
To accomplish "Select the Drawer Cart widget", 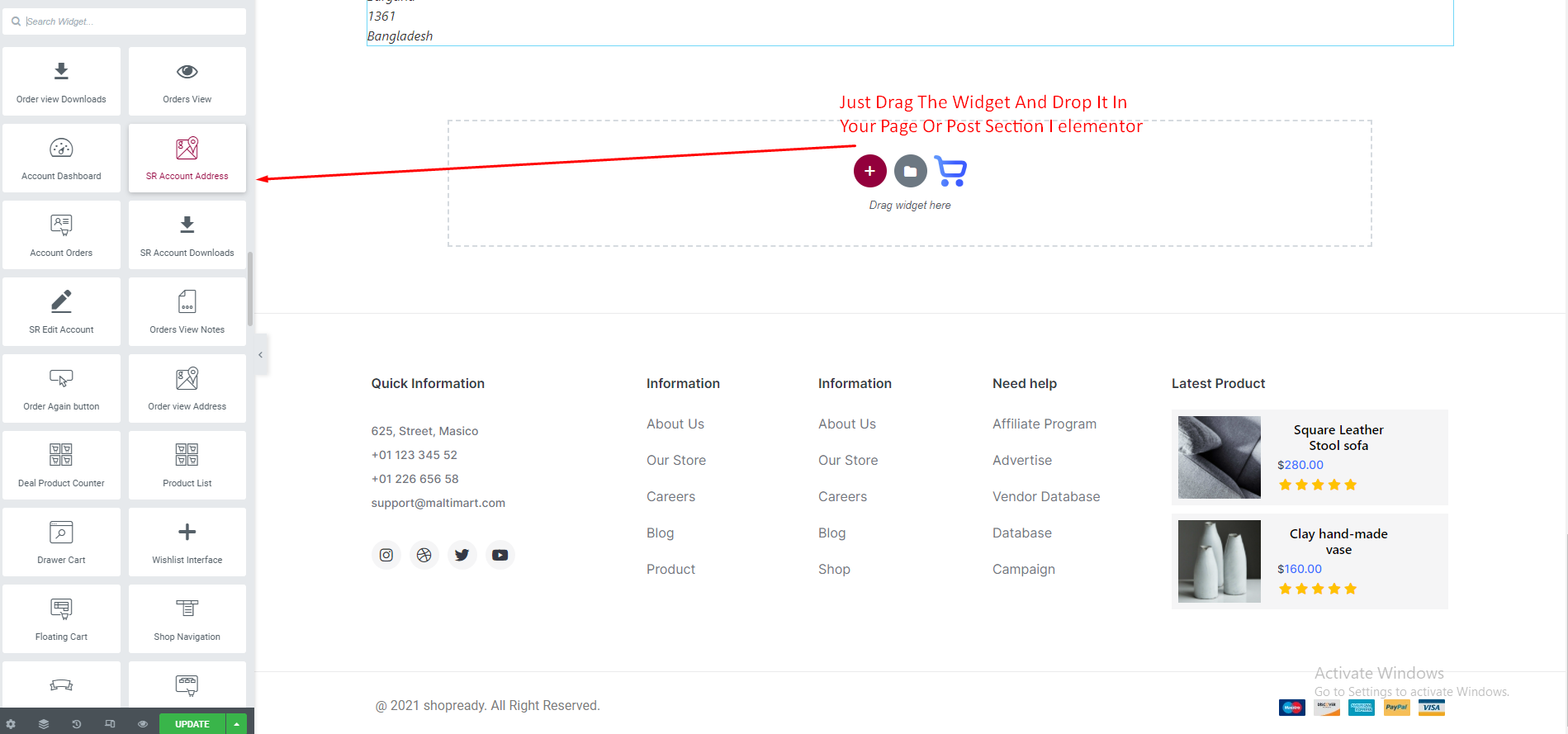I will pos(61,542).
